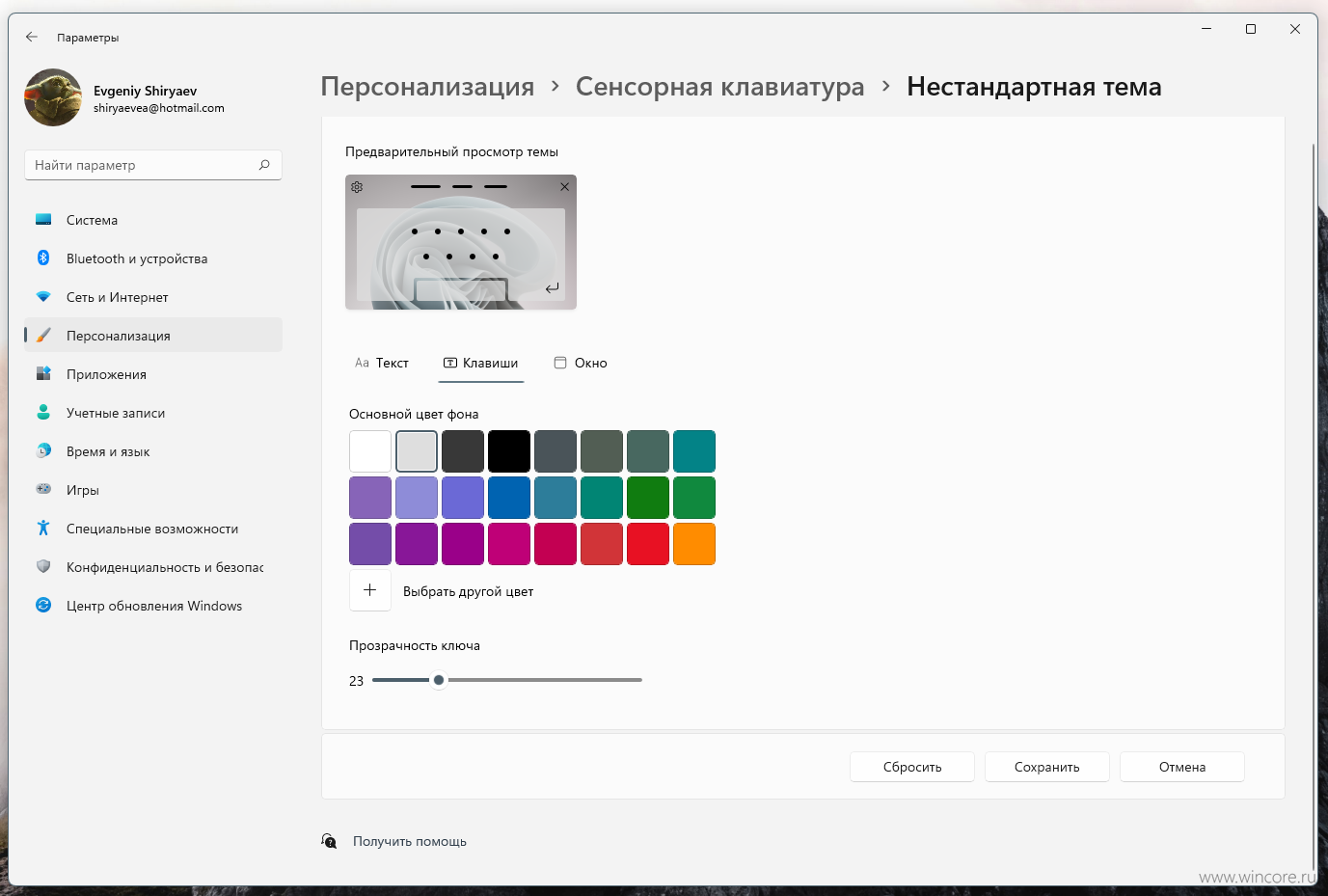Open Центр обновления Windows section
Viewport: 1328px width, 896px height.
[x=153, y=606]
